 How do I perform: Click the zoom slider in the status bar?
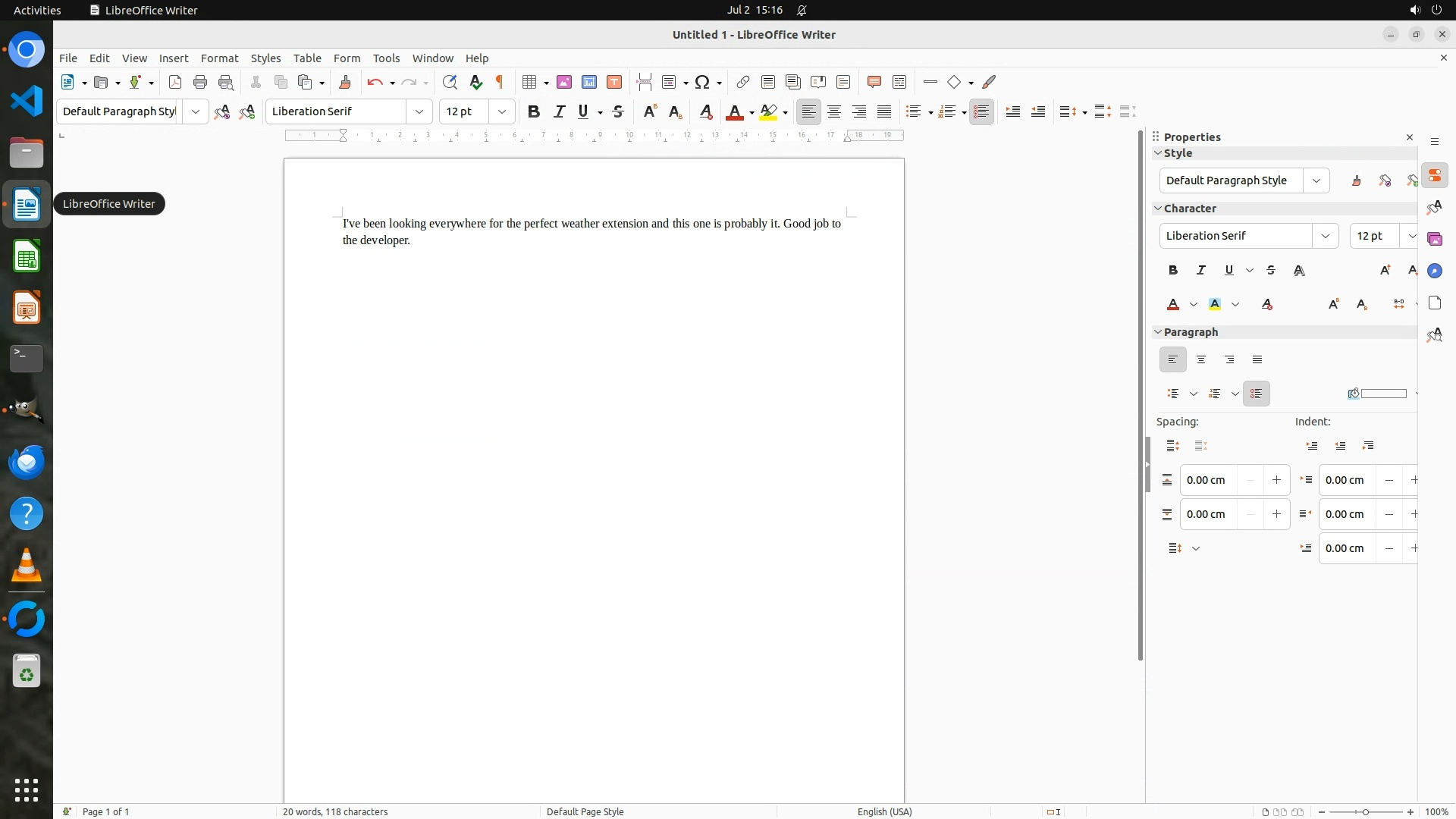pos(1365,811)
